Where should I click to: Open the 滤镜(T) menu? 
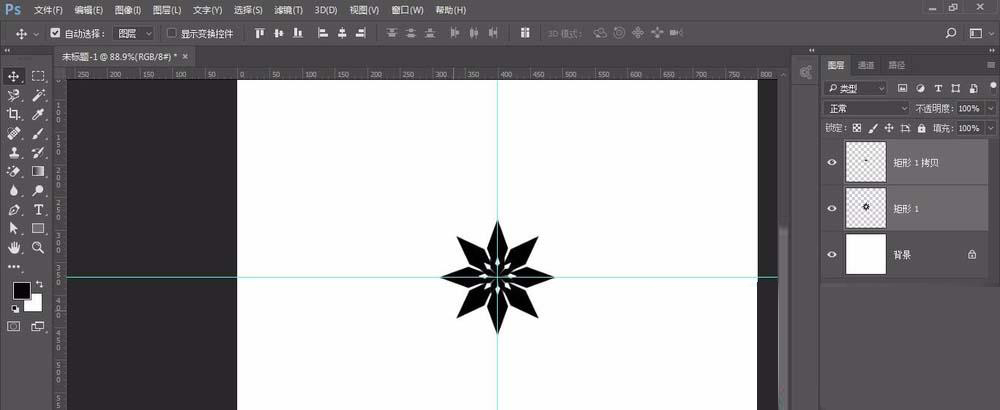[x=288, y=10]
